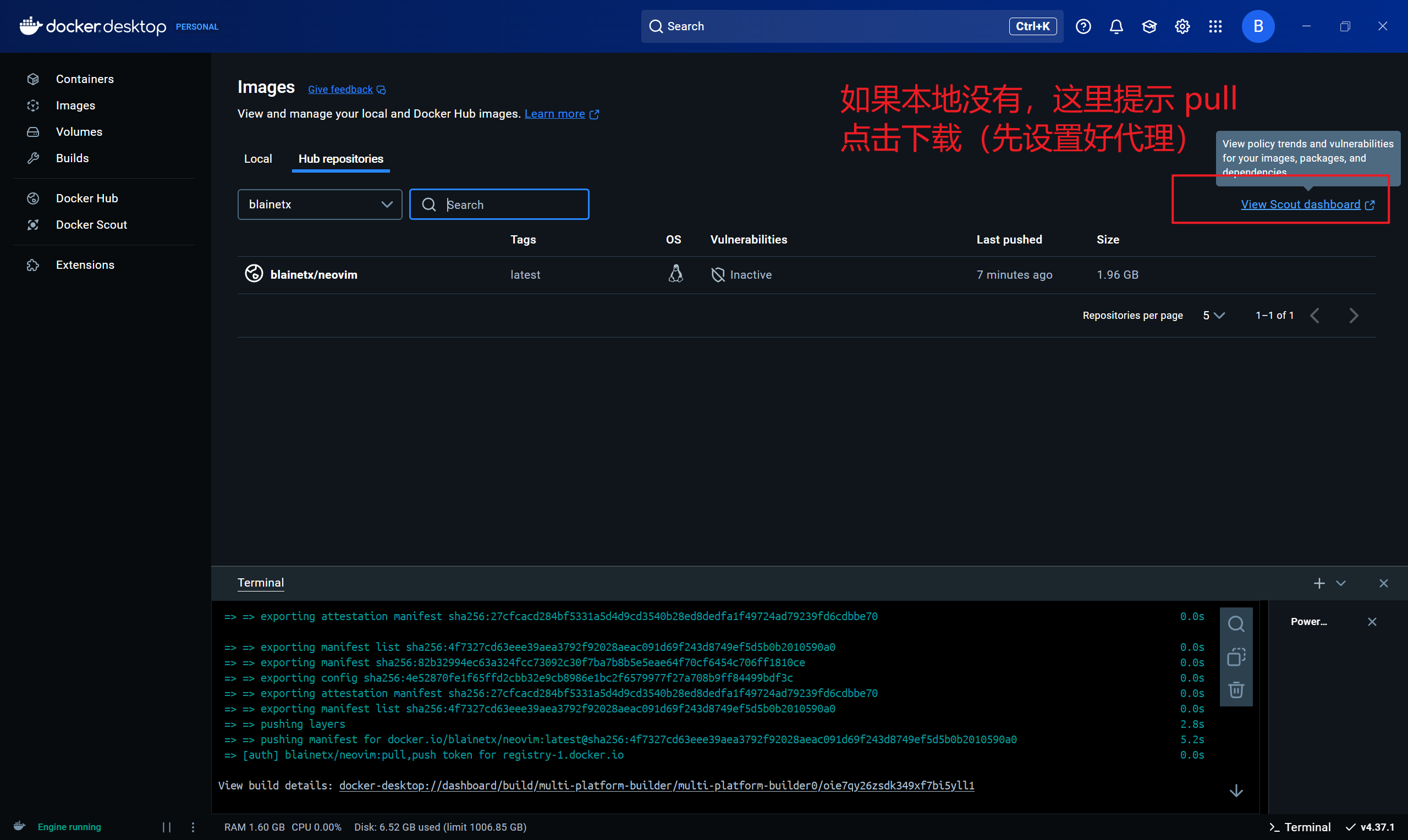This screenshot has width=1408, height=840.
Task: Open the Containers section in the sidebar
Action: pos(84,79)
